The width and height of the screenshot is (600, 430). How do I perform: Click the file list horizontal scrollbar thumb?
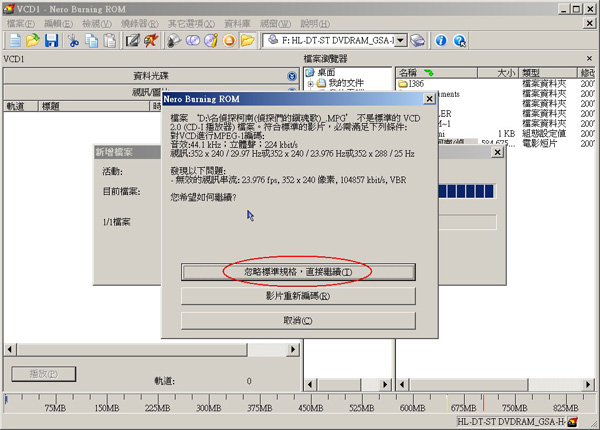pyautogui.click(x=468, y=384)
